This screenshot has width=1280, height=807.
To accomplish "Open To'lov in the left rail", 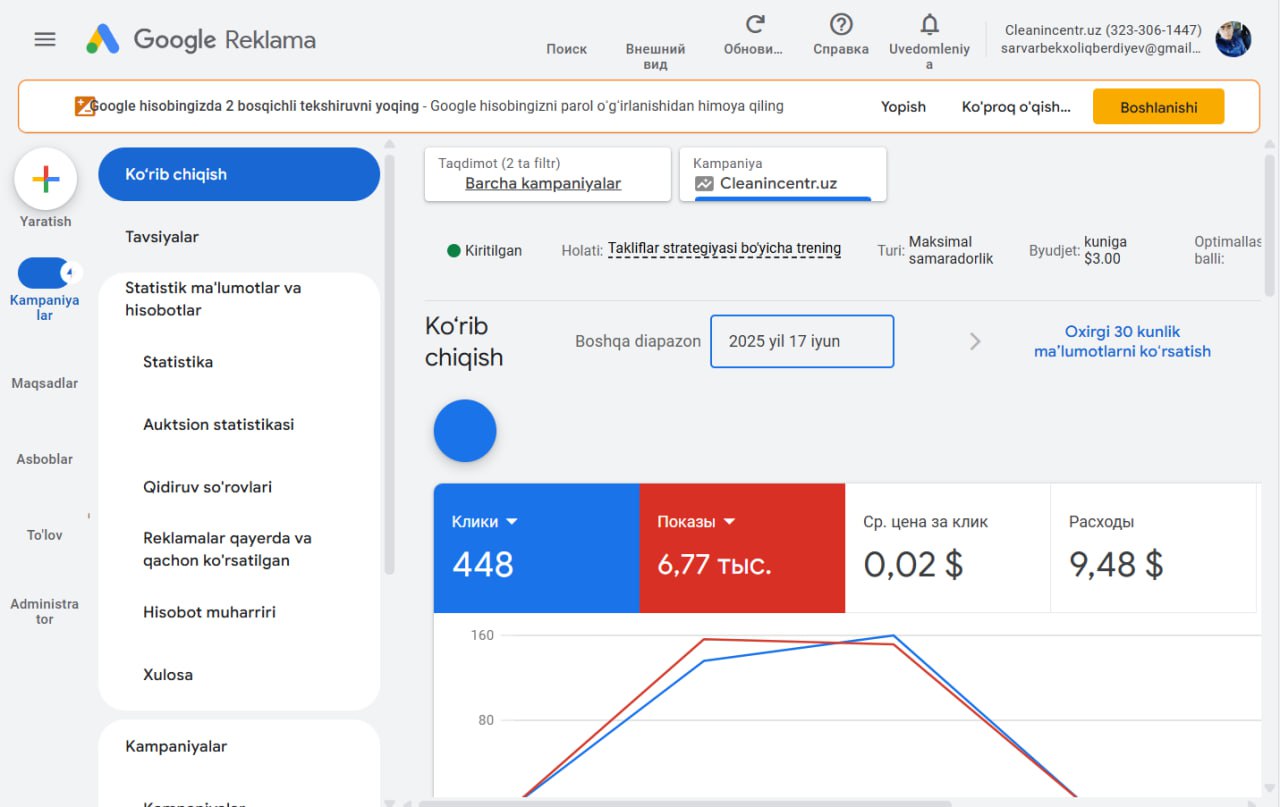I will coord(44,535).
